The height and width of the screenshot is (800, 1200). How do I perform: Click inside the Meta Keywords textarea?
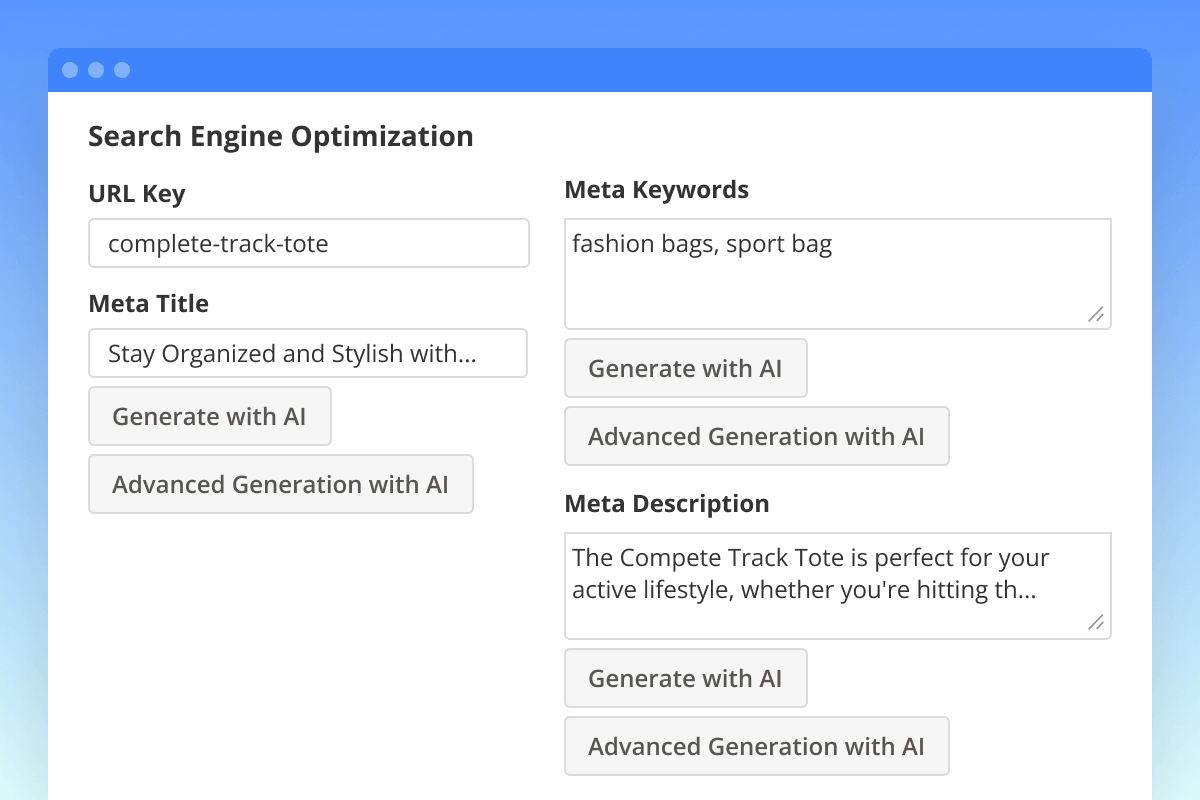click(837, 274)
